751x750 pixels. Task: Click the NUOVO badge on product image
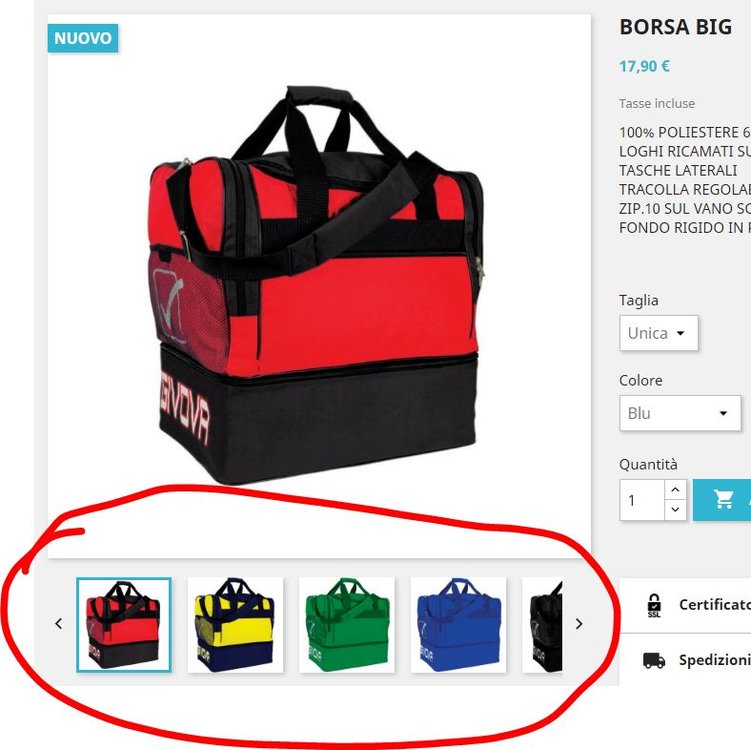click(83, 38)
